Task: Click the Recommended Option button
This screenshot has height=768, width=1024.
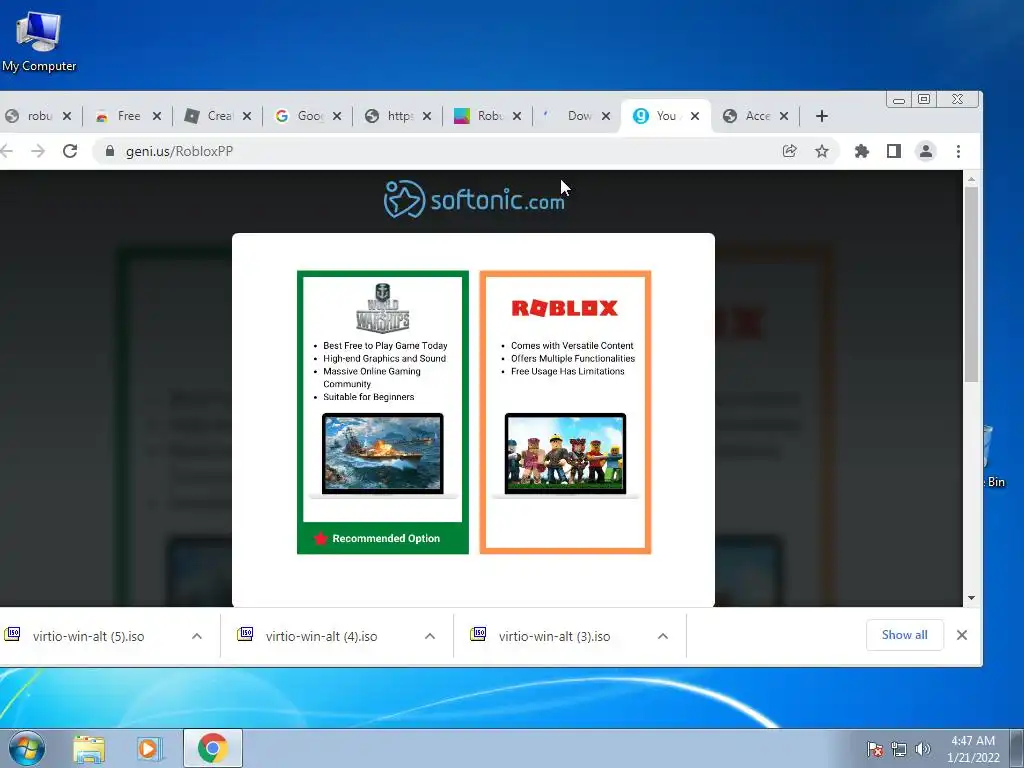Action: coord(383,538)
